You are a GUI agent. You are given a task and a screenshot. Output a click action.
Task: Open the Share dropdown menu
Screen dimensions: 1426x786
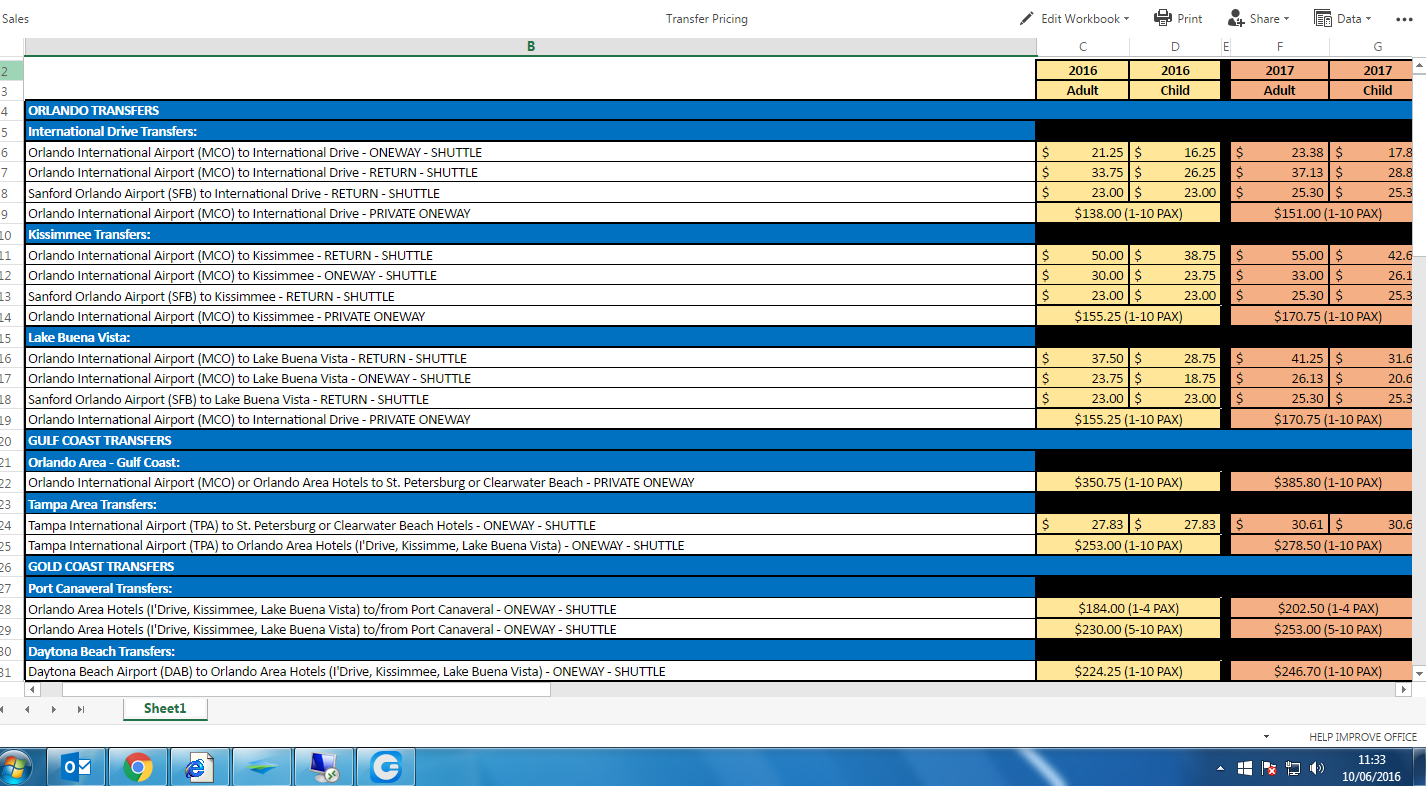[1258, 18]
